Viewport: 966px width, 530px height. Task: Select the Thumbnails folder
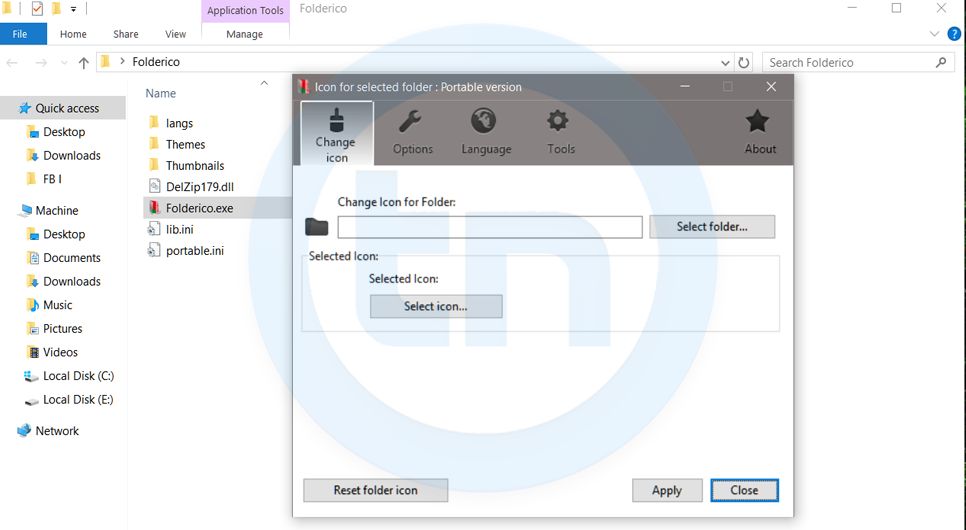click(x=195, y=166)
